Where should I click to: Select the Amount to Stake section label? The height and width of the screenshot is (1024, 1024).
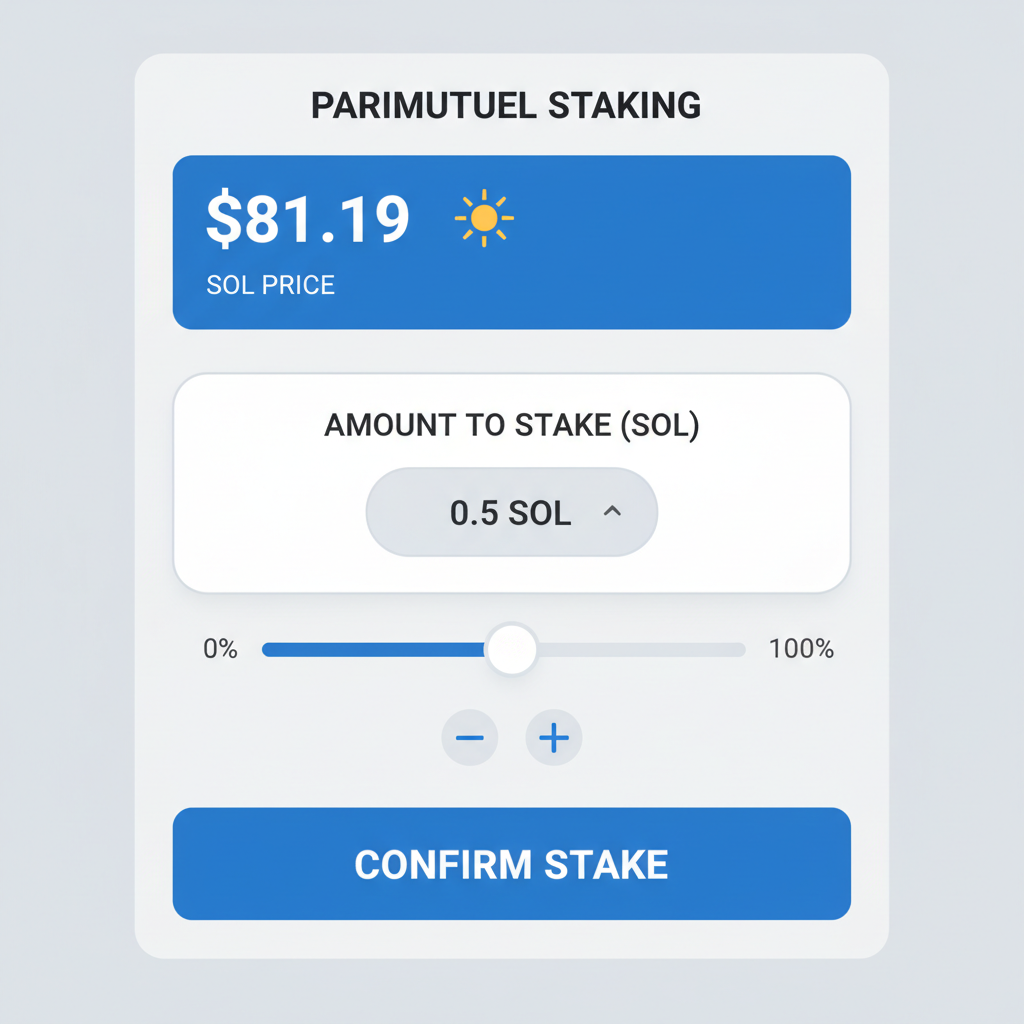511,425
